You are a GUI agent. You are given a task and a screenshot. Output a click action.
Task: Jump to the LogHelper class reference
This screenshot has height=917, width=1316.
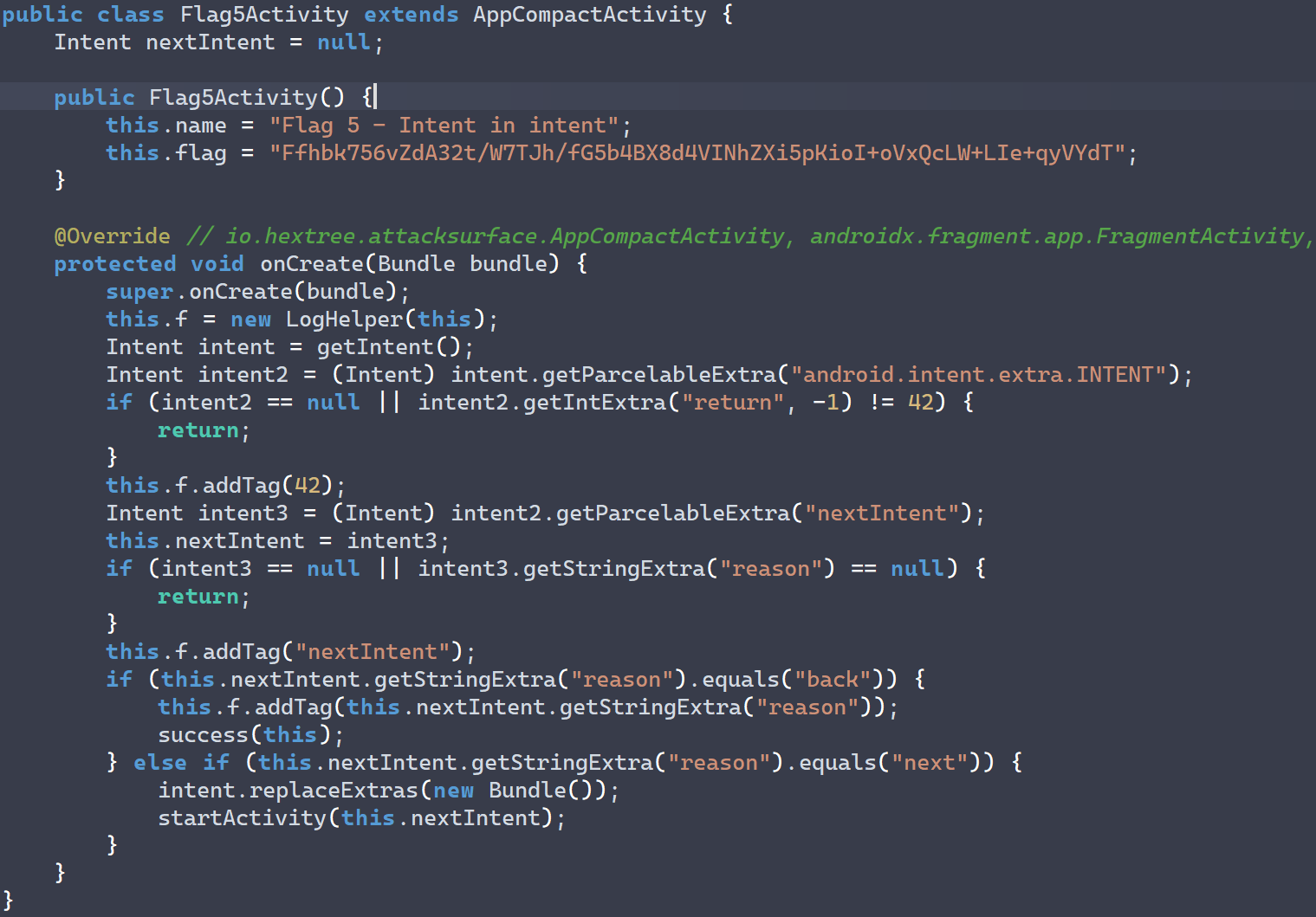click(x=344, y=320)
